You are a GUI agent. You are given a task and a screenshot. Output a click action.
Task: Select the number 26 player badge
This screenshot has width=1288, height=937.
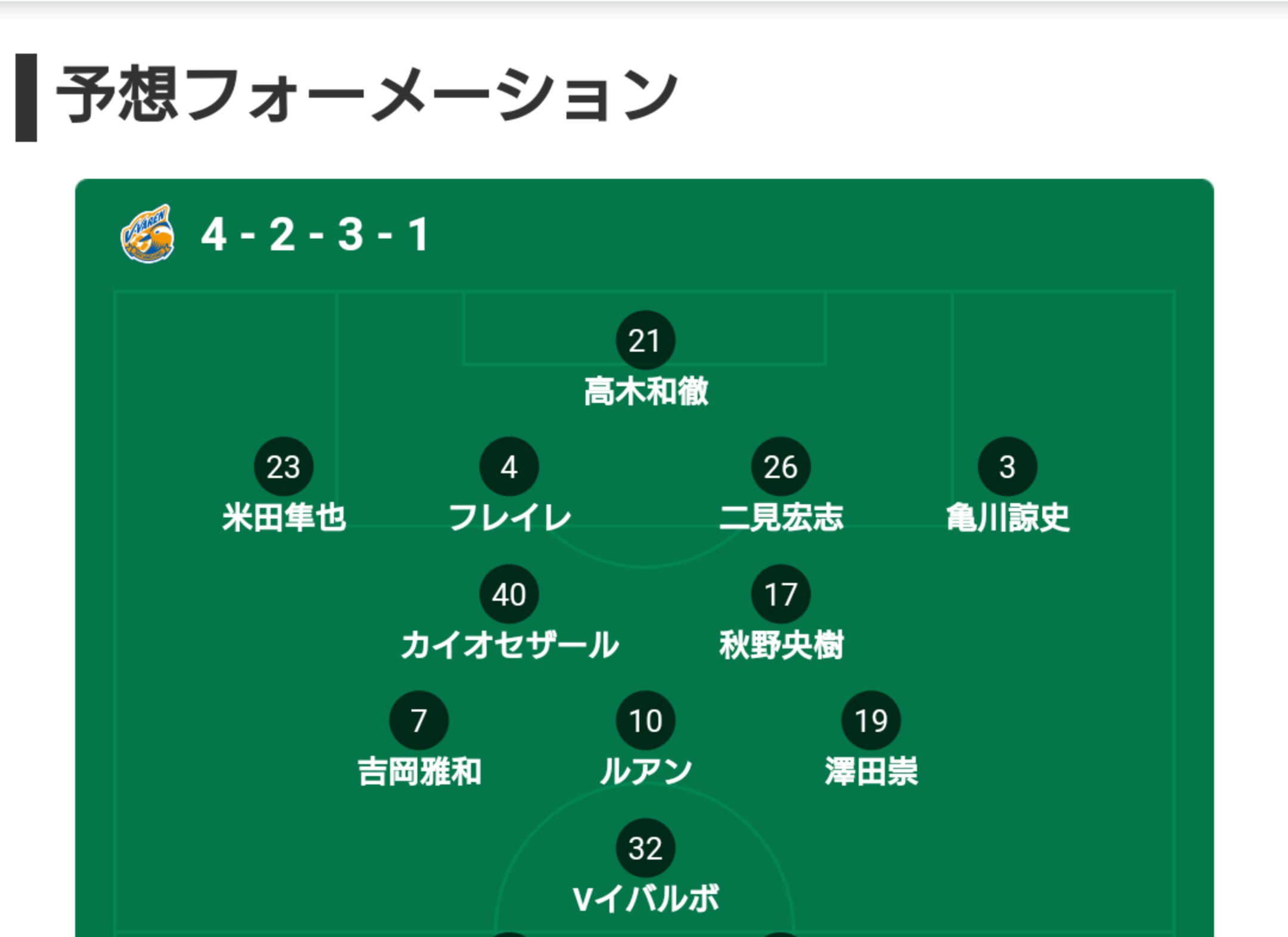781,467
